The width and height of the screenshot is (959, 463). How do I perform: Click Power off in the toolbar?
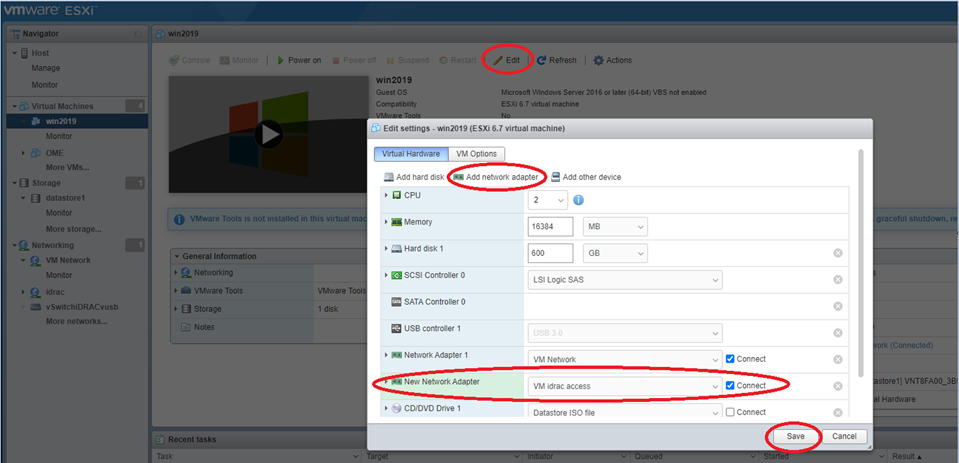[354, 61]
